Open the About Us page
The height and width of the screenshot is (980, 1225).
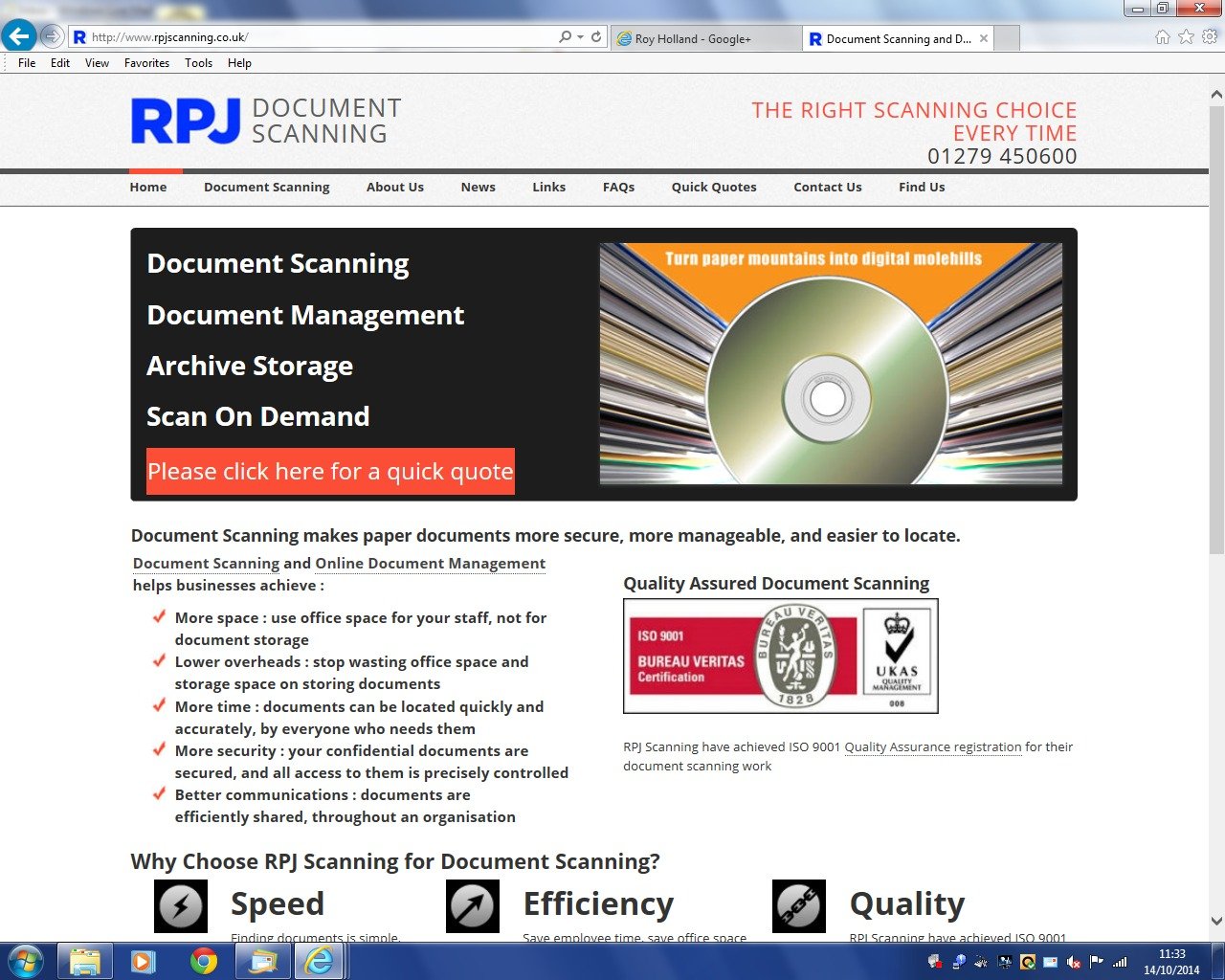[x=394, y=187]
